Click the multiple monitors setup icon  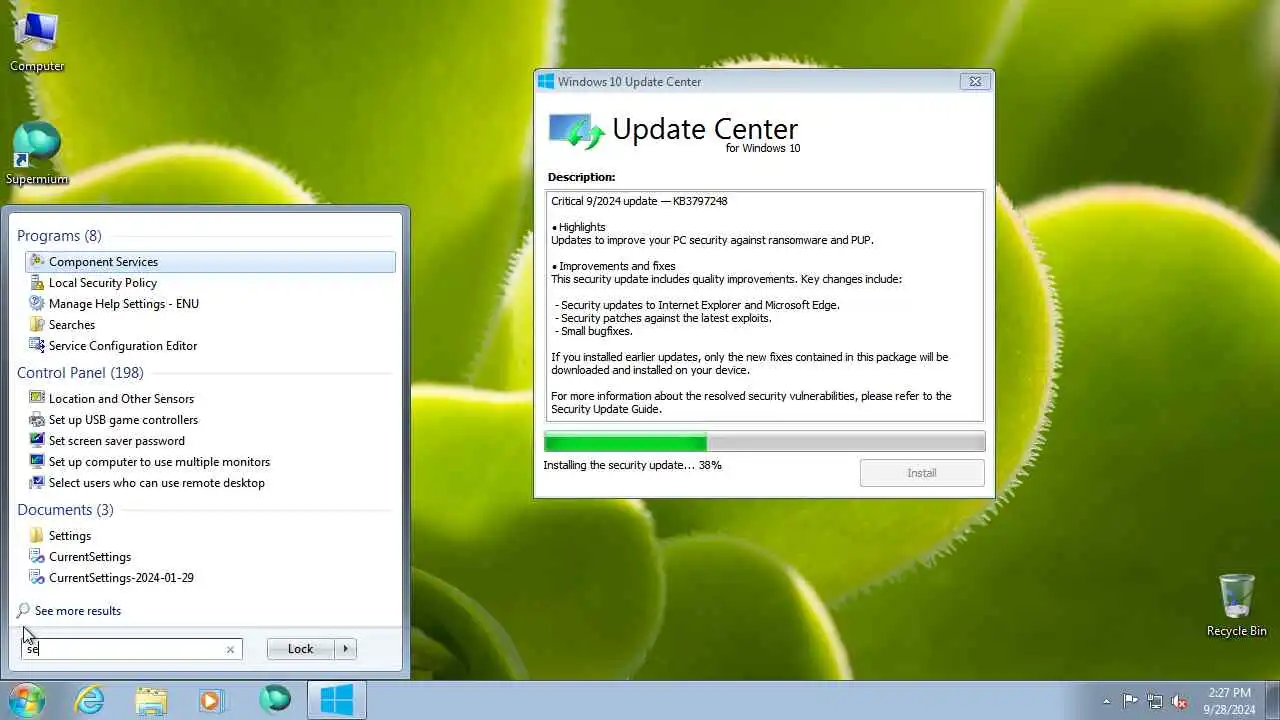pos(37,462)
